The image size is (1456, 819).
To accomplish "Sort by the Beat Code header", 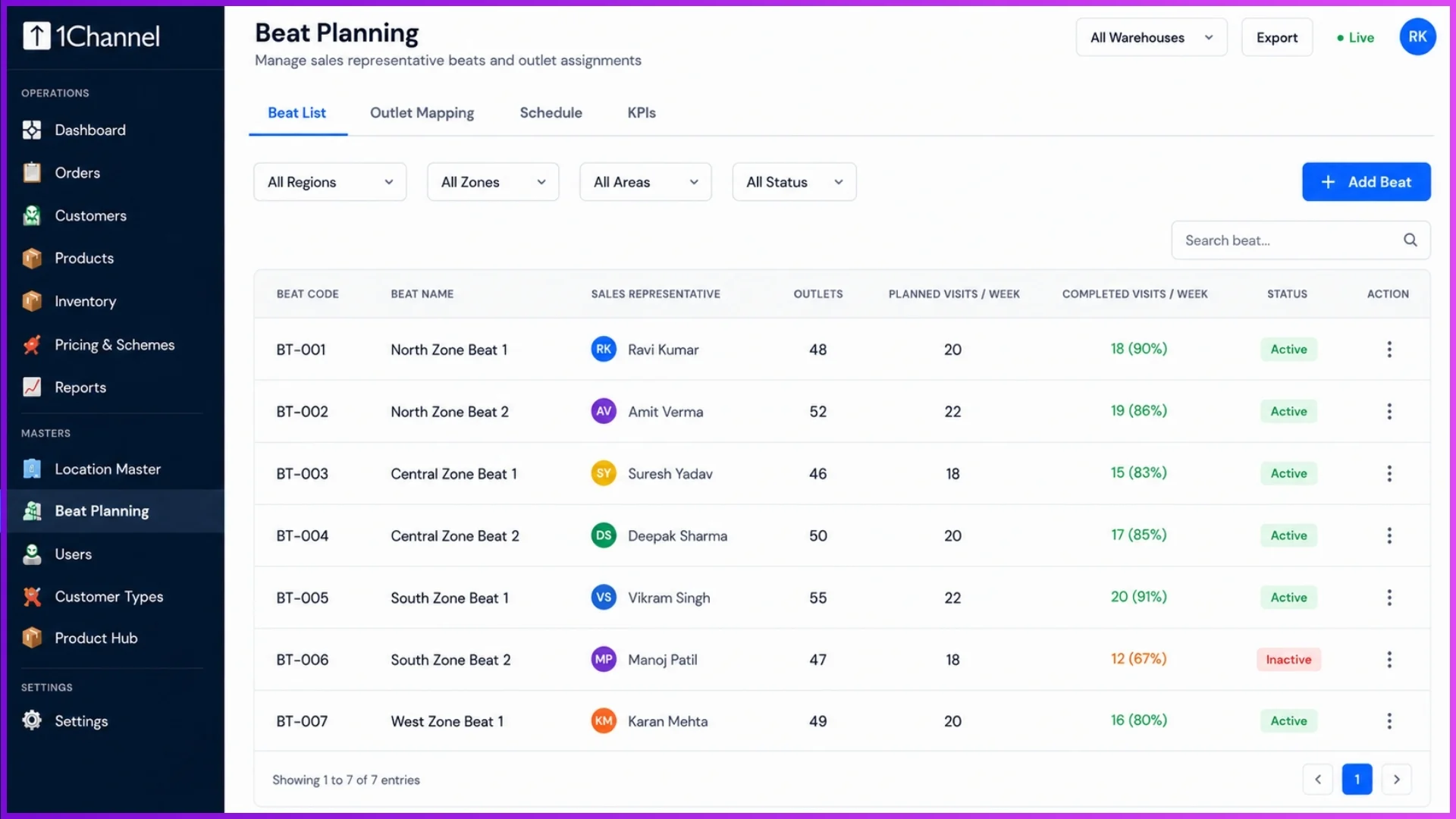I will coord(307,294).
